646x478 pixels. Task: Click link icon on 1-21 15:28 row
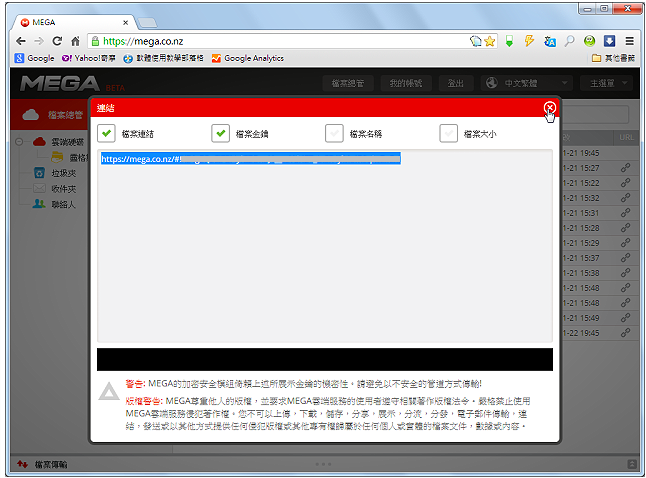(x=625, y=228)
